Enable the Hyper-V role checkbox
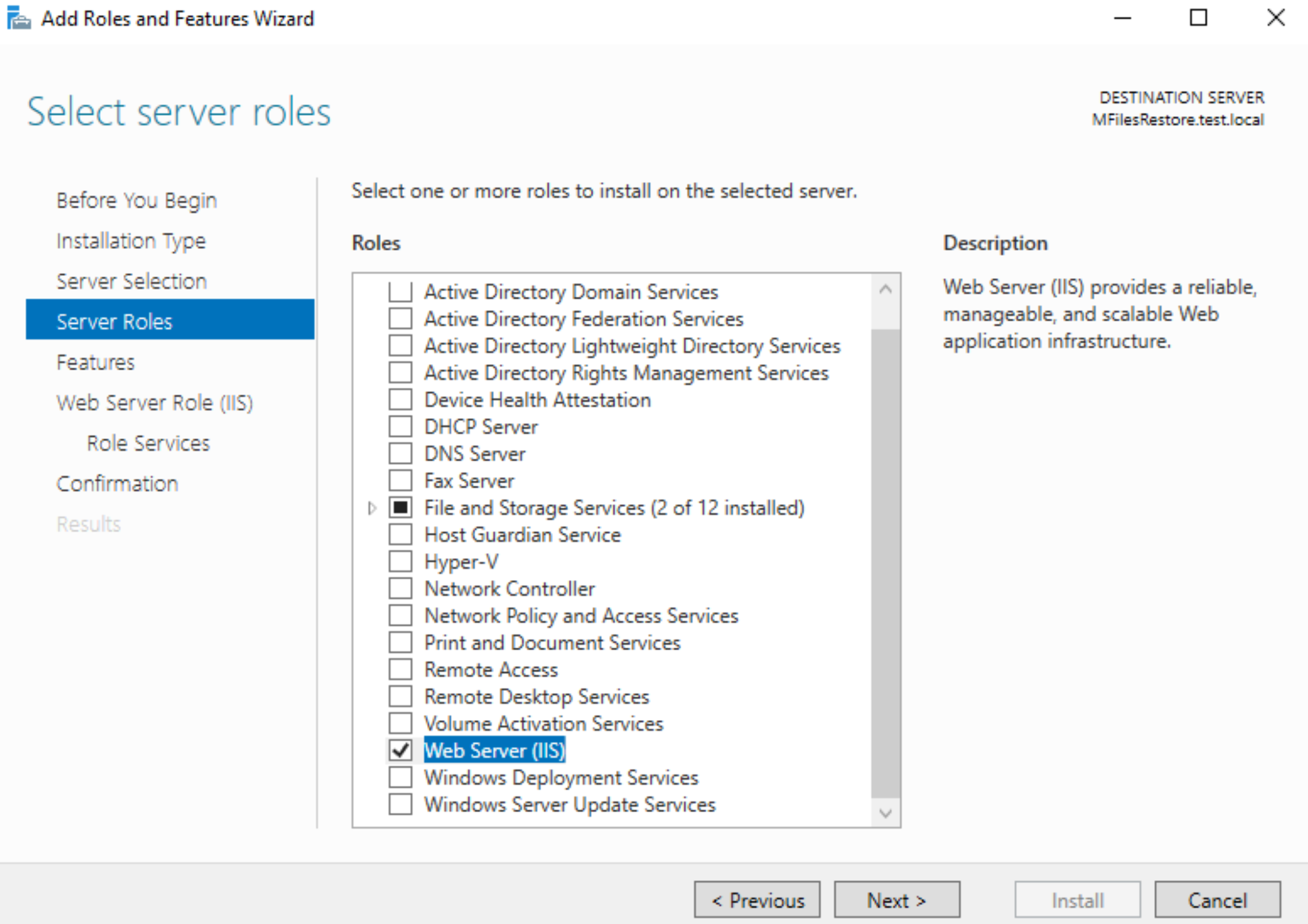 400,562
